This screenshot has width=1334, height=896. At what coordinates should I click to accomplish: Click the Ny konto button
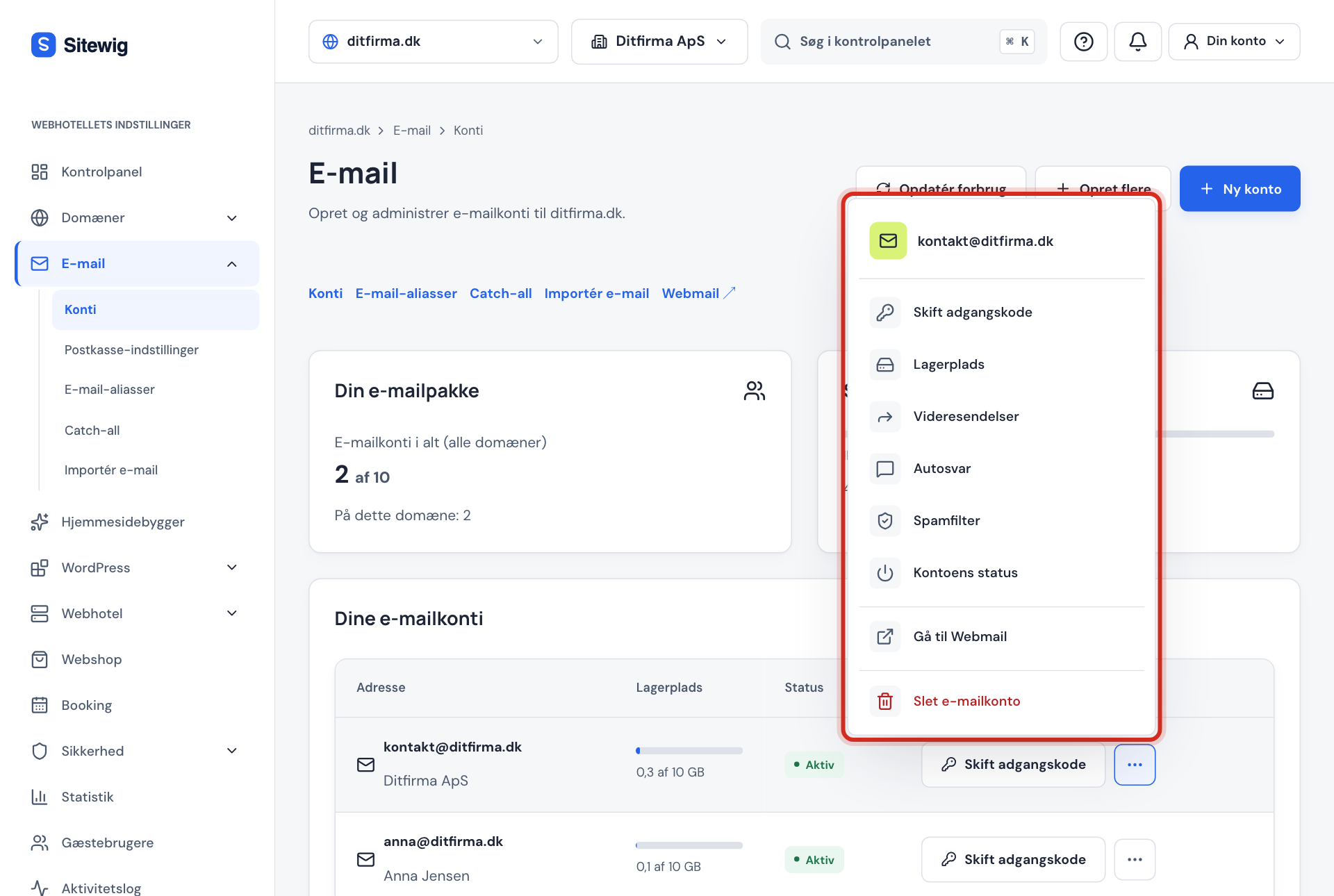[x=1240, y=189]
